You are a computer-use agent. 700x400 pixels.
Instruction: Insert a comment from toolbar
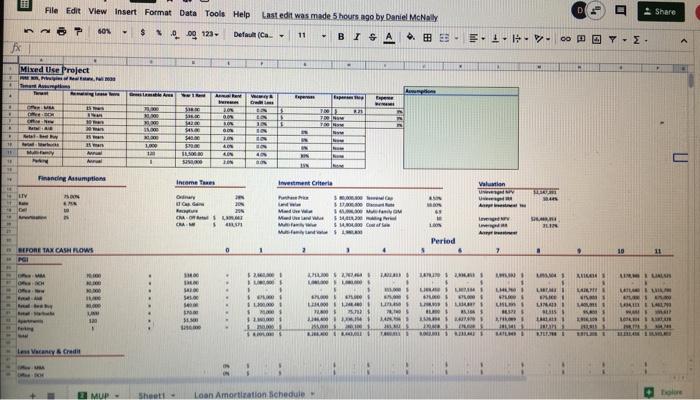click(581, 39)
